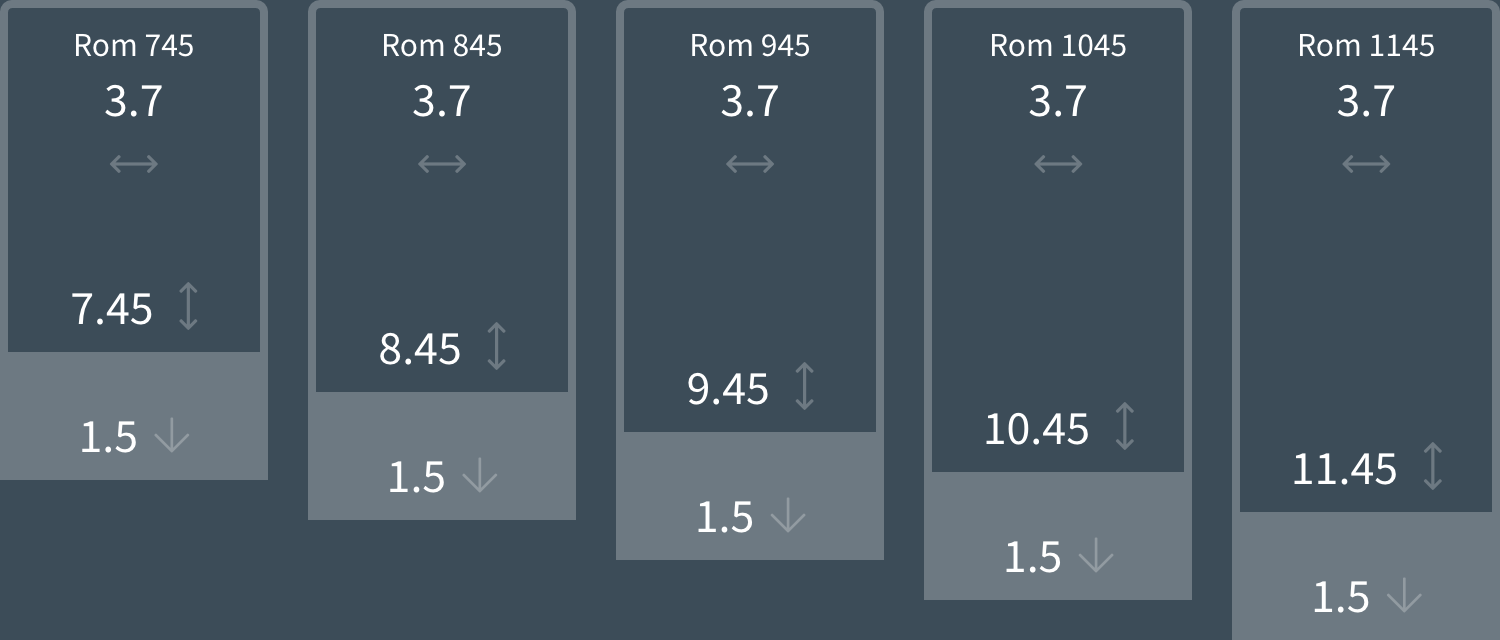The image size is (1500, 640).
Task: Click the height arrow icon beside 8.45
Action: tap(496, 347)
